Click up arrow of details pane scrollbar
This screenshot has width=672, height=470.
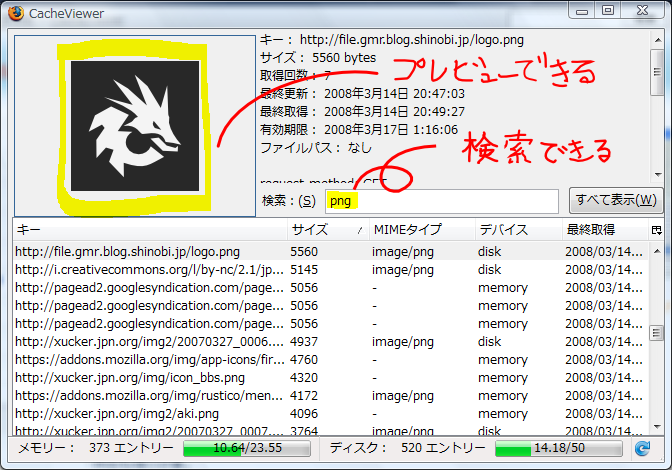657,40
